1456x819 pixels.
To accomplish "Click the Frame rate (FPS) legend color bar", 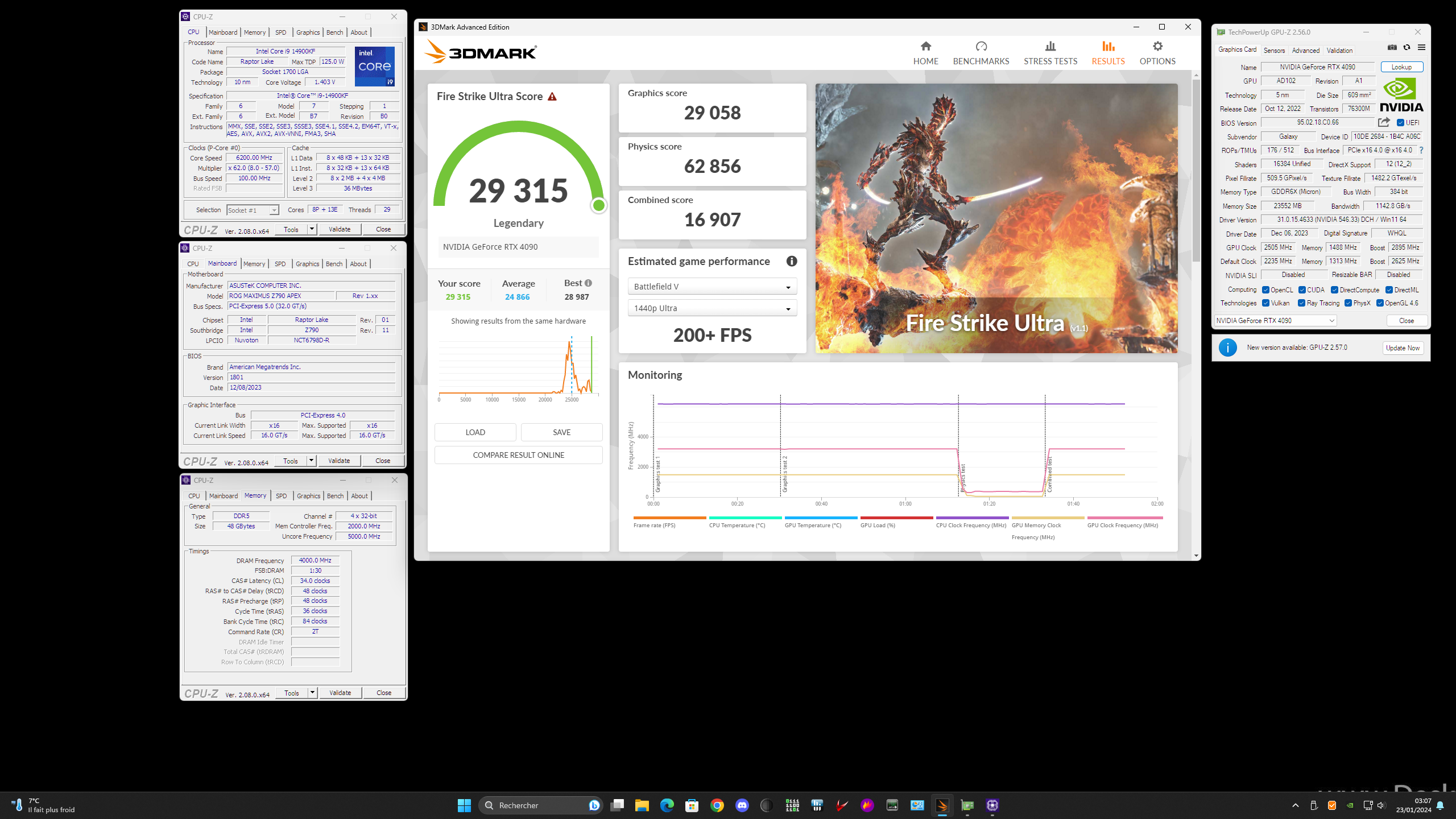I will tap(669, 518).
